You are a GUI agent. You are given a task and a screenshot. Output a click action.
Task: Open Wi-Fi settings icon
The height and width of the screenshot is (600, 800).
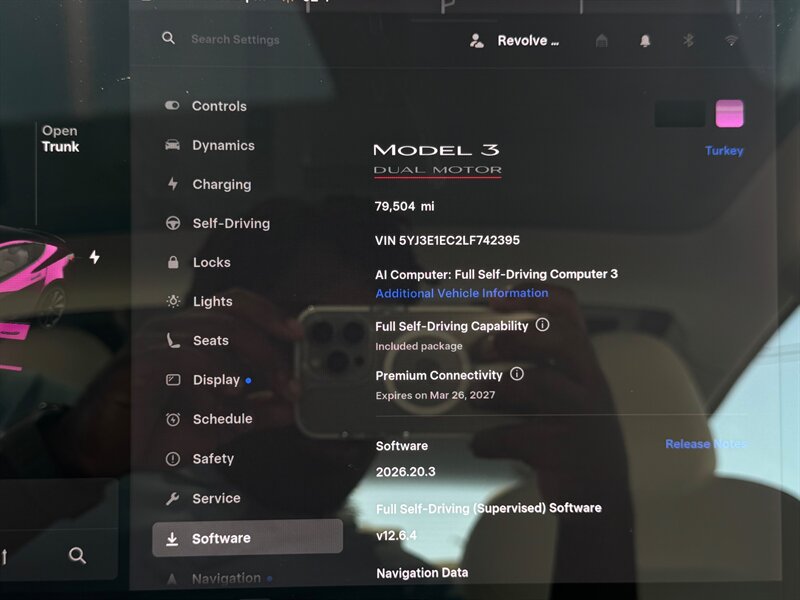coord(731,40)
